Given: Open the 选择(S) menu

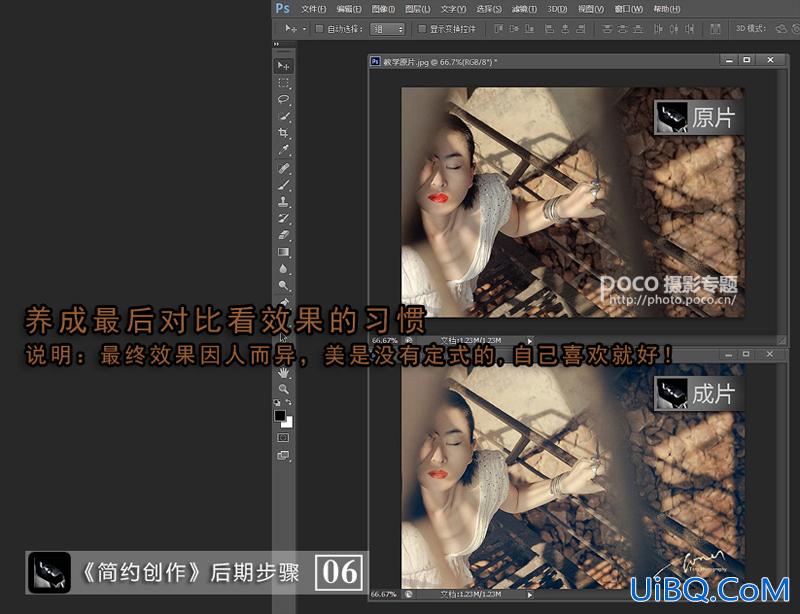Looking at the screenshot, I should pos(489,9).
